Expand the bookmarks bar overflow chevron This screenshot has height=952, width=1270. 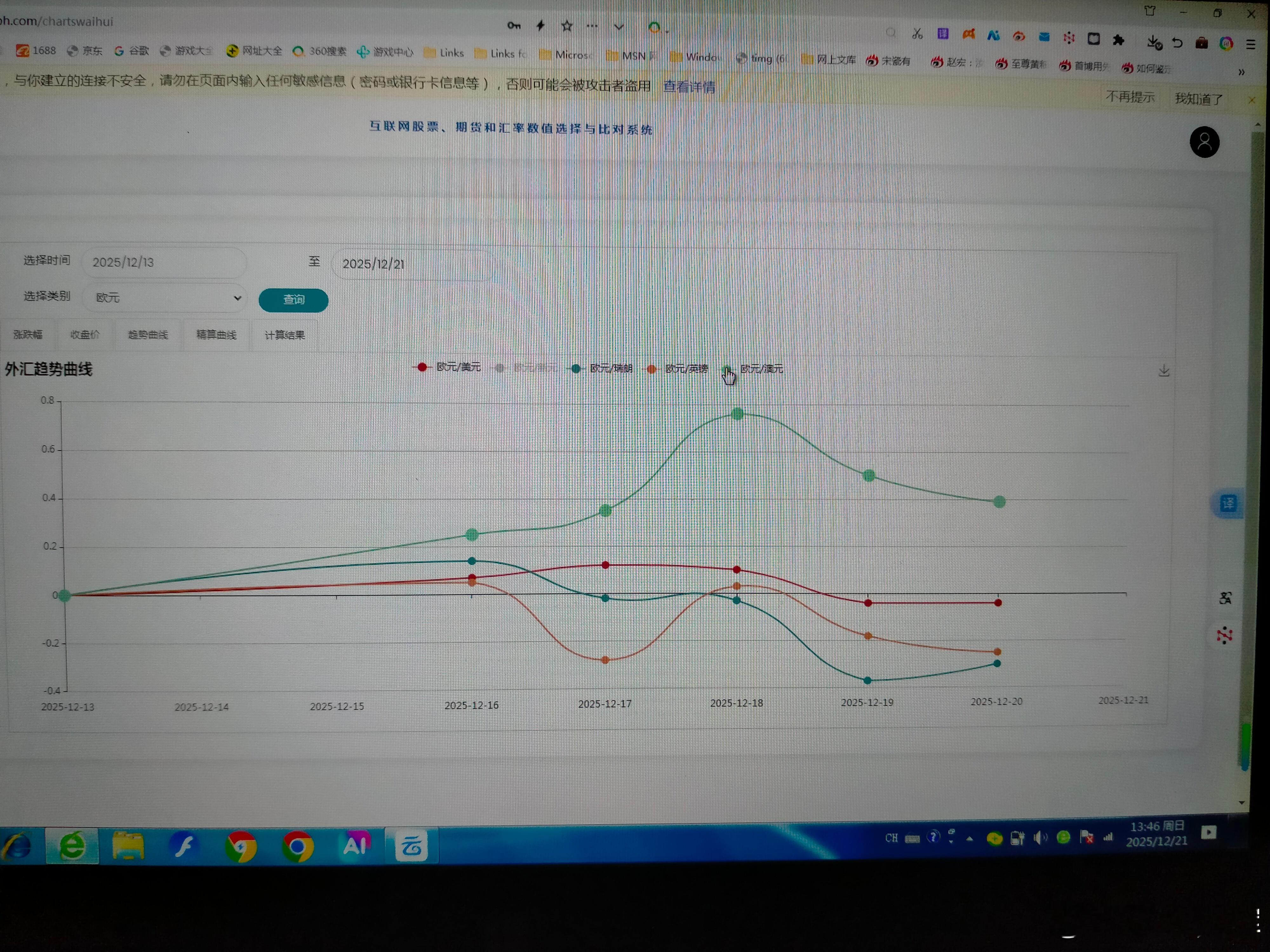coord(1241,72)
